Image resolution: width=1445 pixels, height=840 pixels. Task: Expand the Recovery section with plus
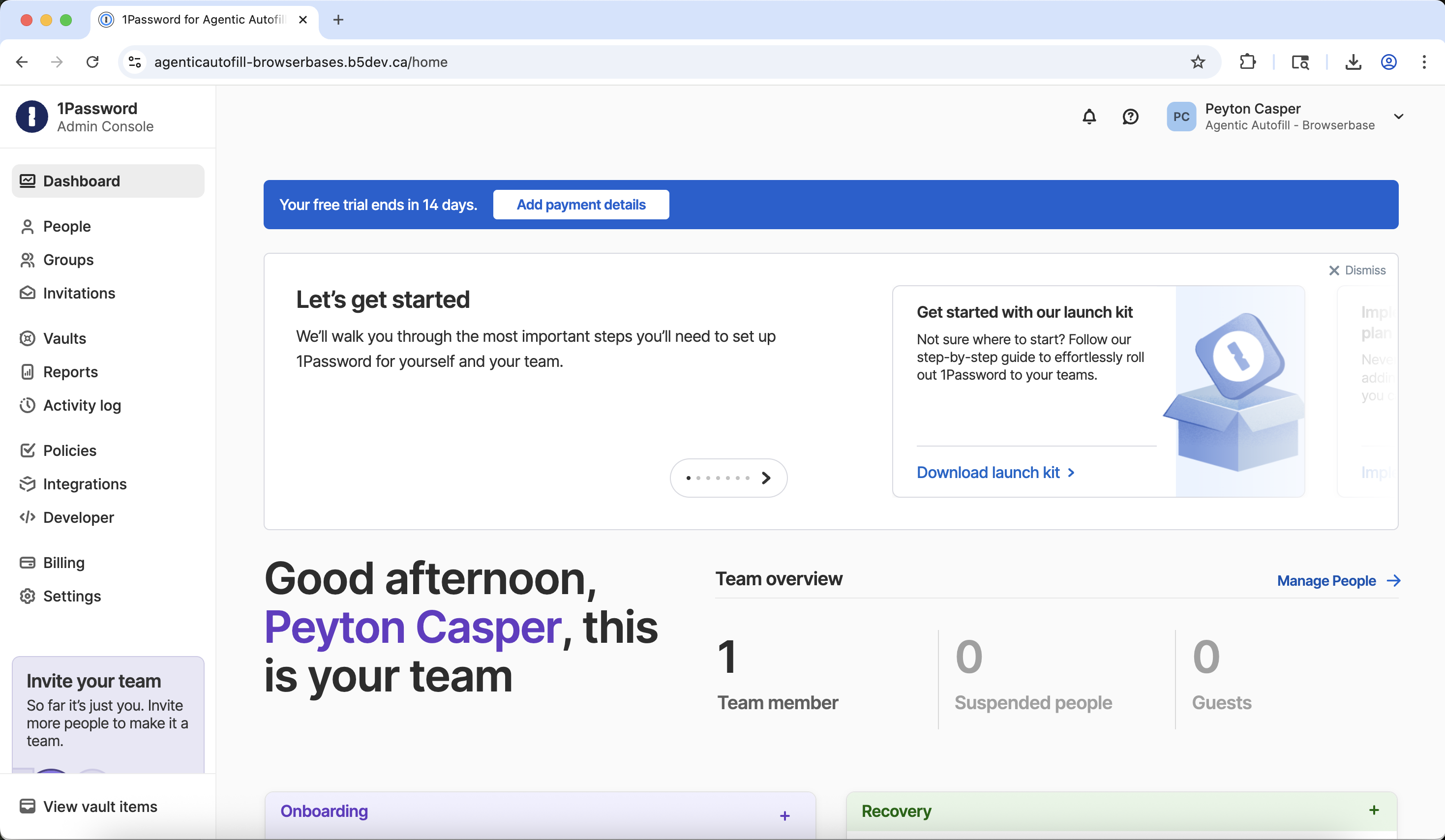[1374, 811]
